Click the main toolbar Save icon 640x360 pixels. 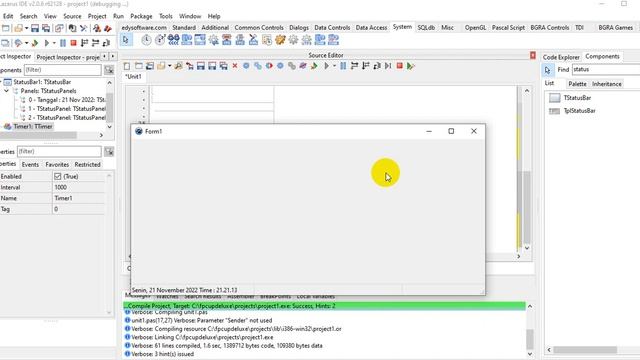[x=35, y=28]
